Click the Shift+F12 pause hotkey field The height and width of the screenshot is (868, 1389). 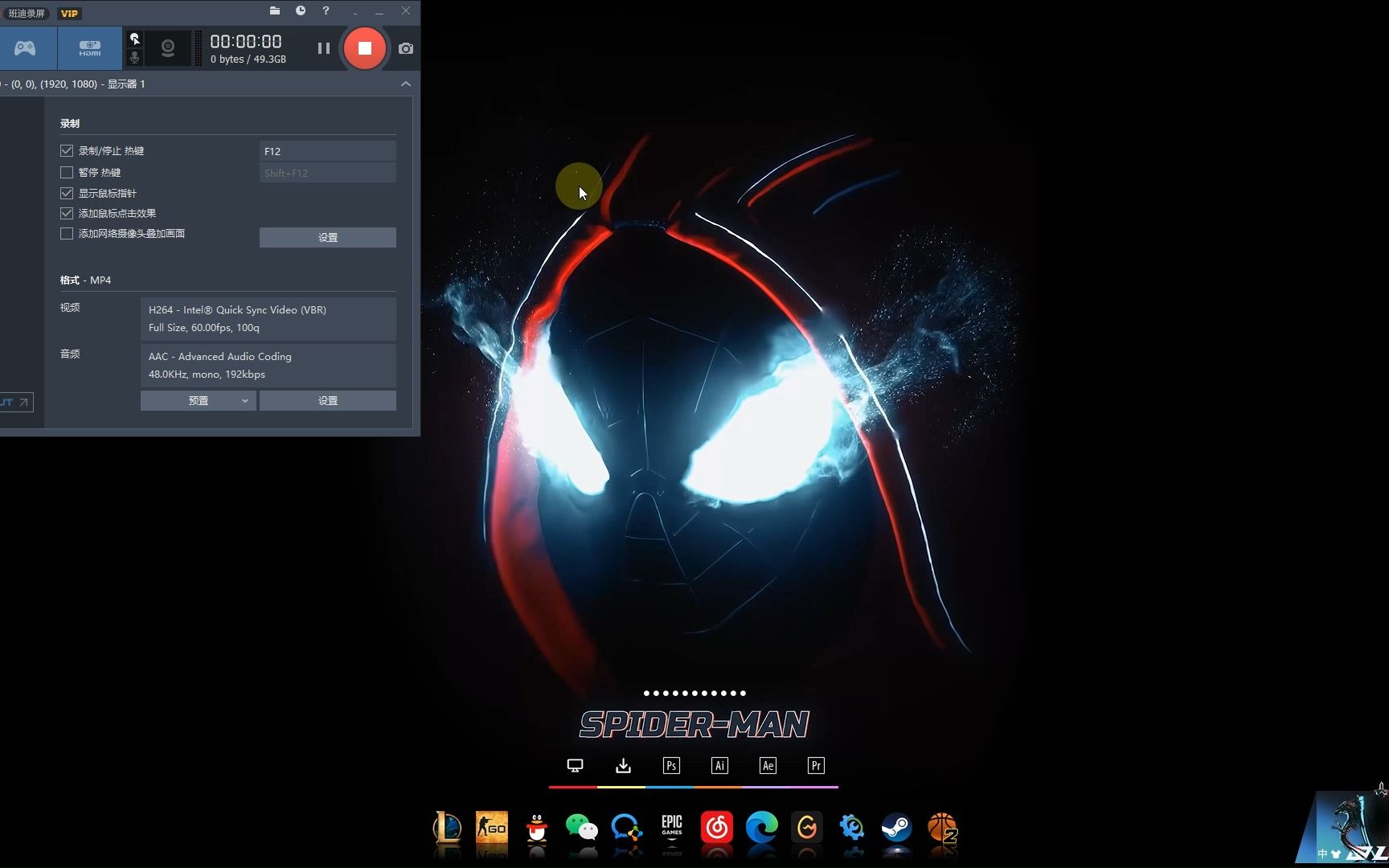pos(328,173)
